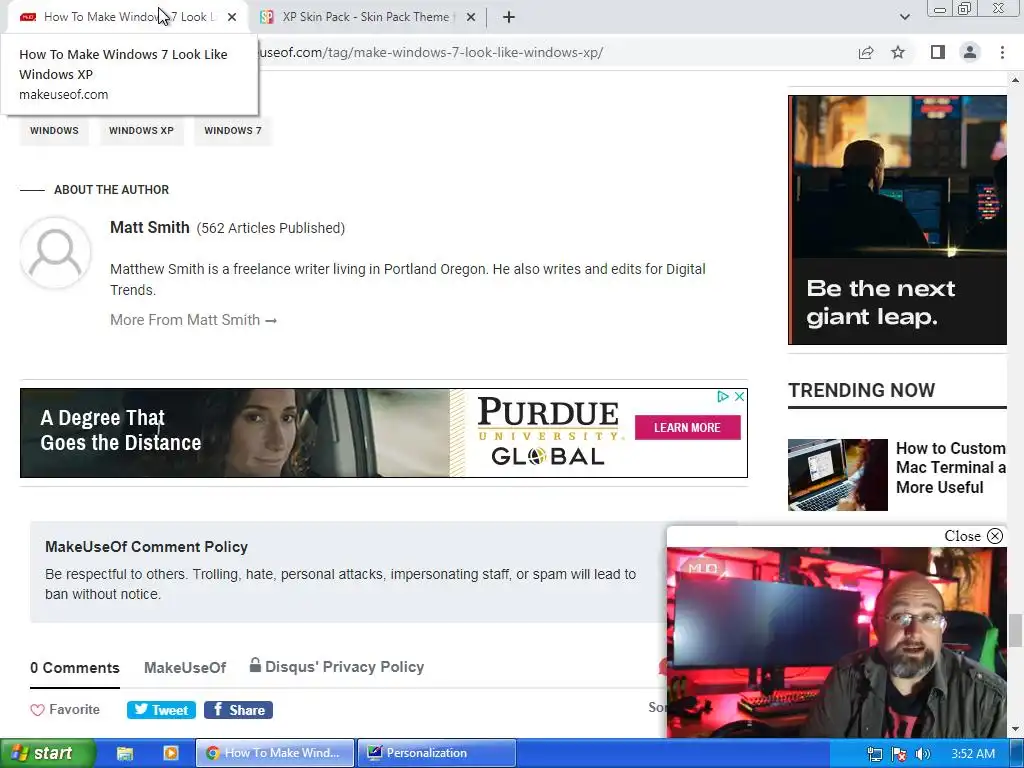The image size is (1024, 768).
Task: Open the browser side panel icon
Action: (x=938, y=52)
